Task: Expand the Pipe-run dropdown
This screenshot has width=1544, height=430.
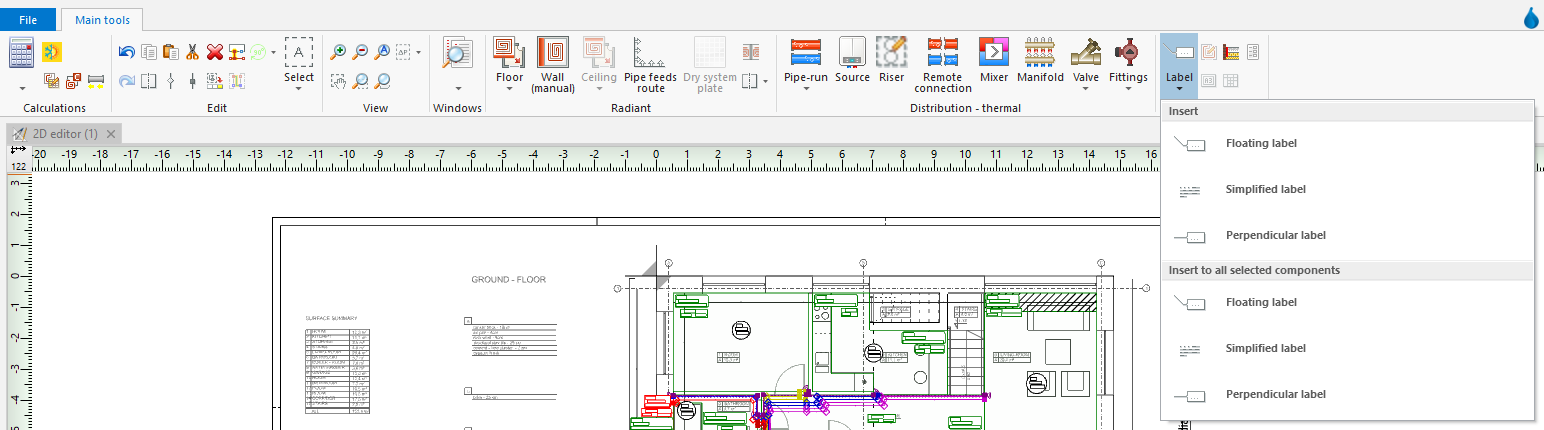Action: click(x=806, y=89)
